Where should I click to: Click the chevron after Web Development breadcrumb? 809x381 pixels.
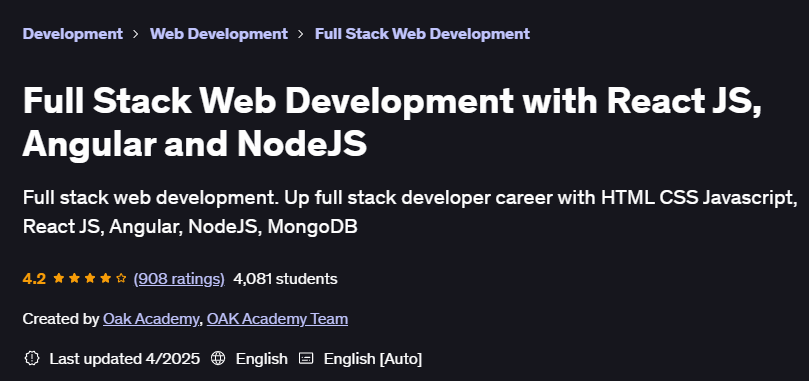pos(301,34)
